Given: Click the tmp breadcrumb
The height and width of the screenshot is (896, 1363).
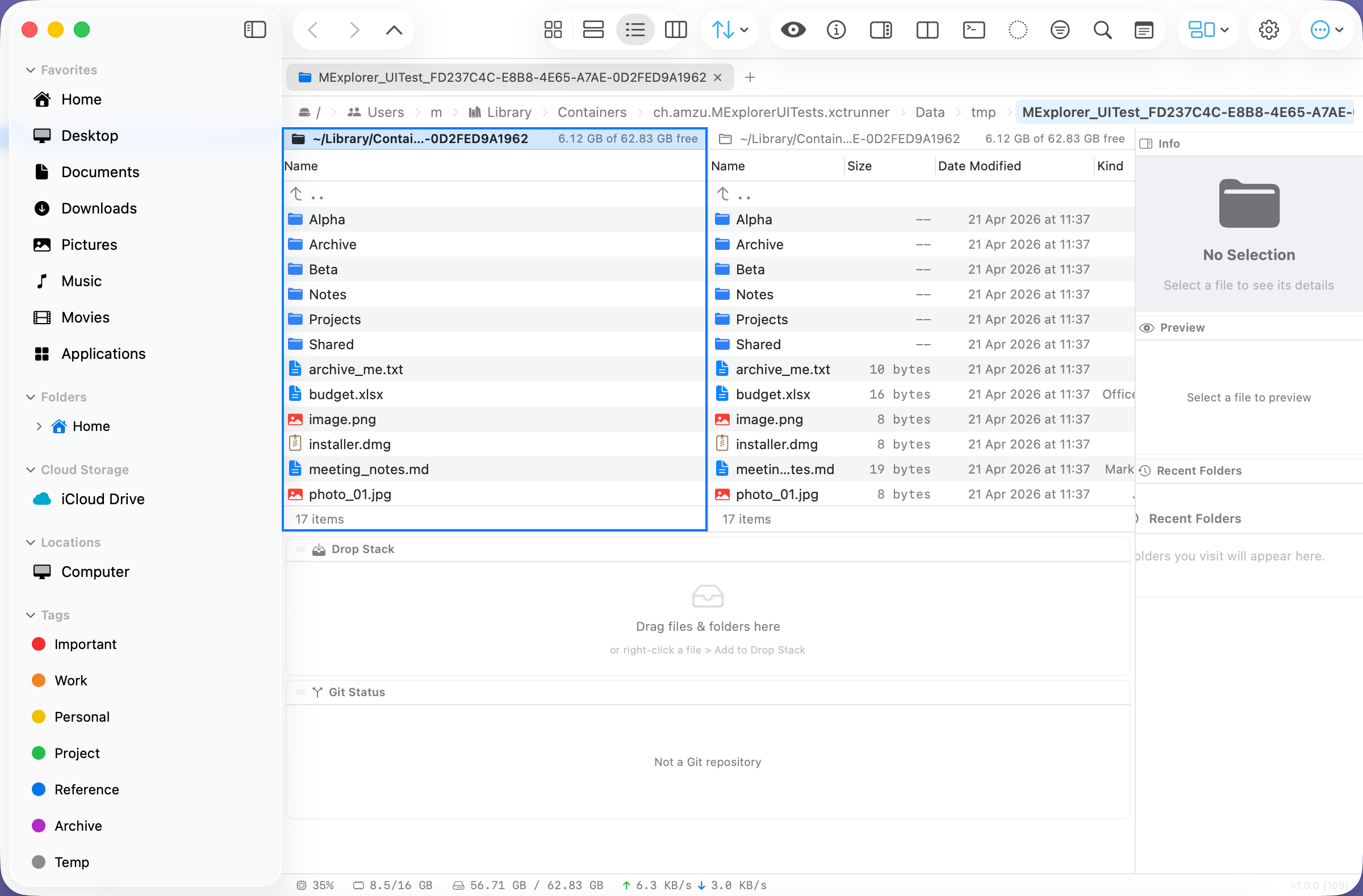Looking at the screenshot, I should tap(982, 112).
